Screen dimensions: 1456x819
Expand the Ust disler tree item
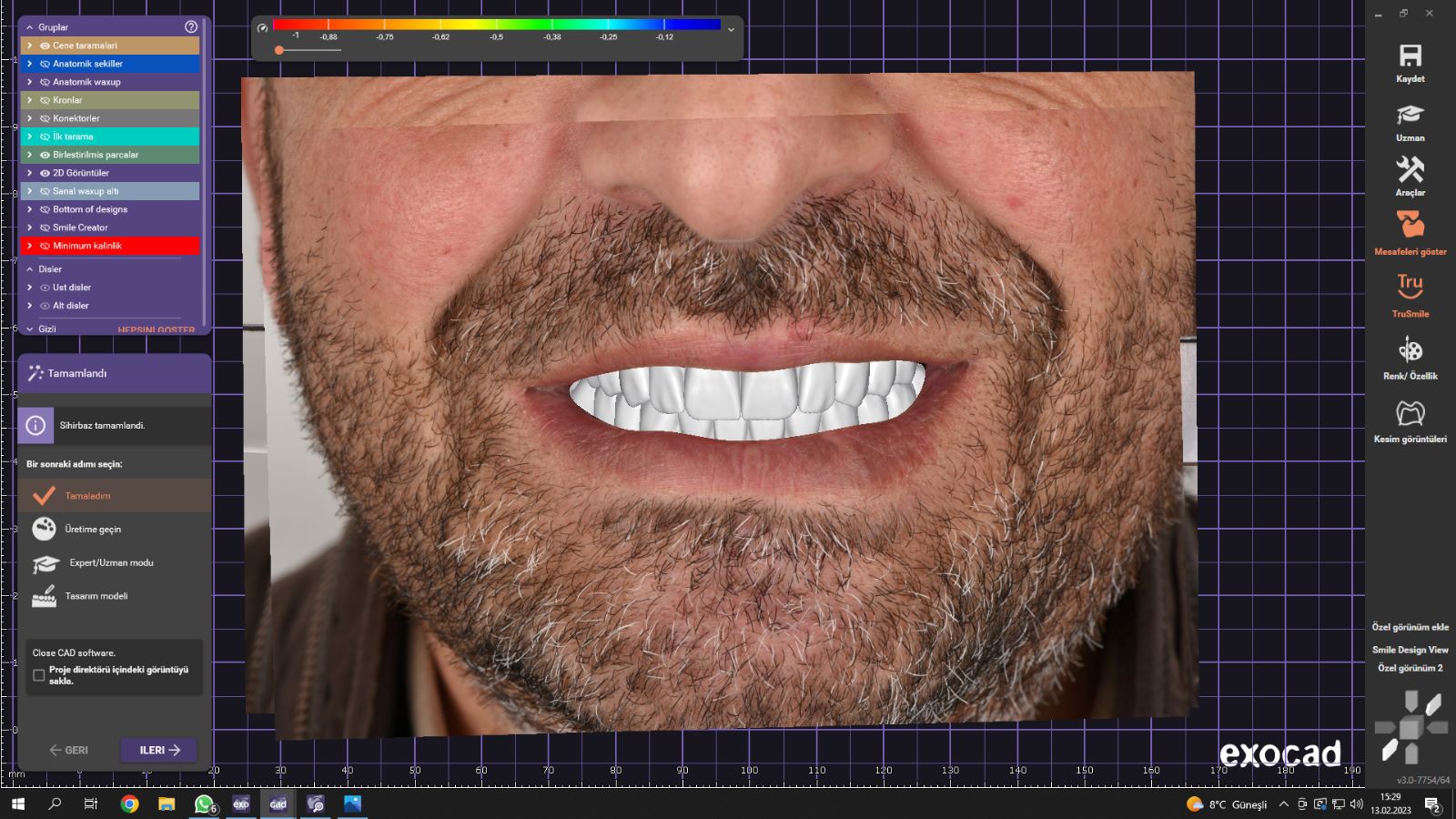coord(30,288)
